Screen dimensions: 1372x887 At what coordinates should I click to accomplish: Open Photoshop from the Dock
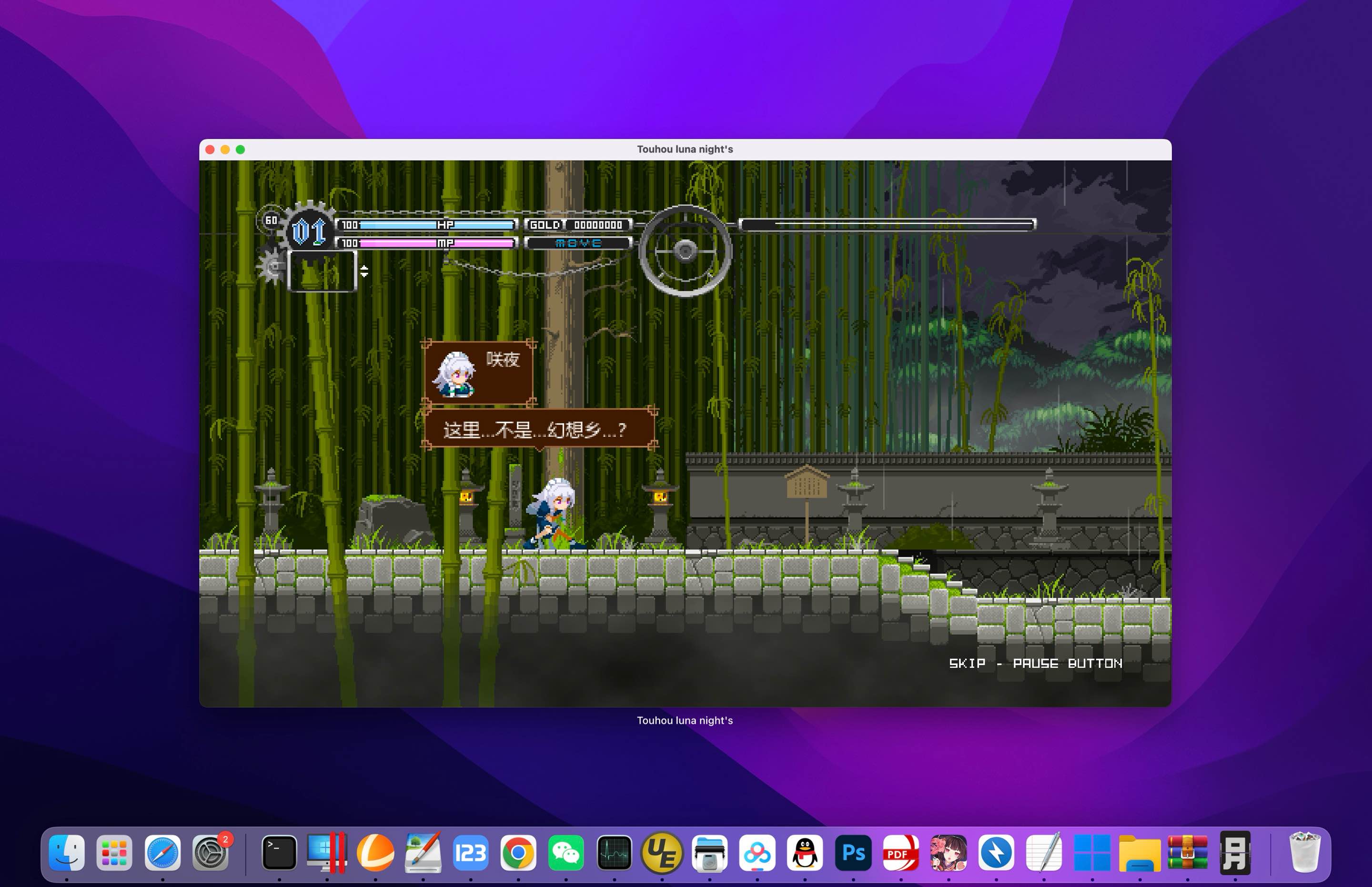(853, 852)
